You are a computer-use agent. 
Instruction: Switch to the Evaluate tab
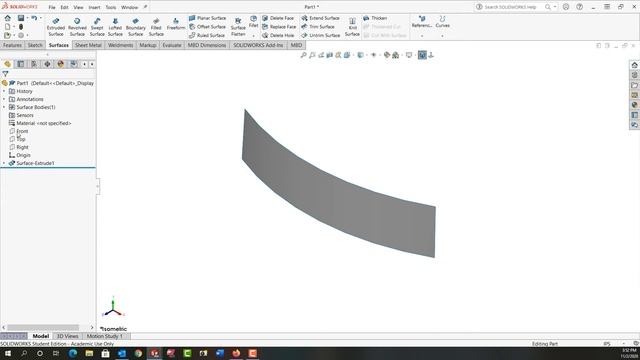[x=172, y=45]
